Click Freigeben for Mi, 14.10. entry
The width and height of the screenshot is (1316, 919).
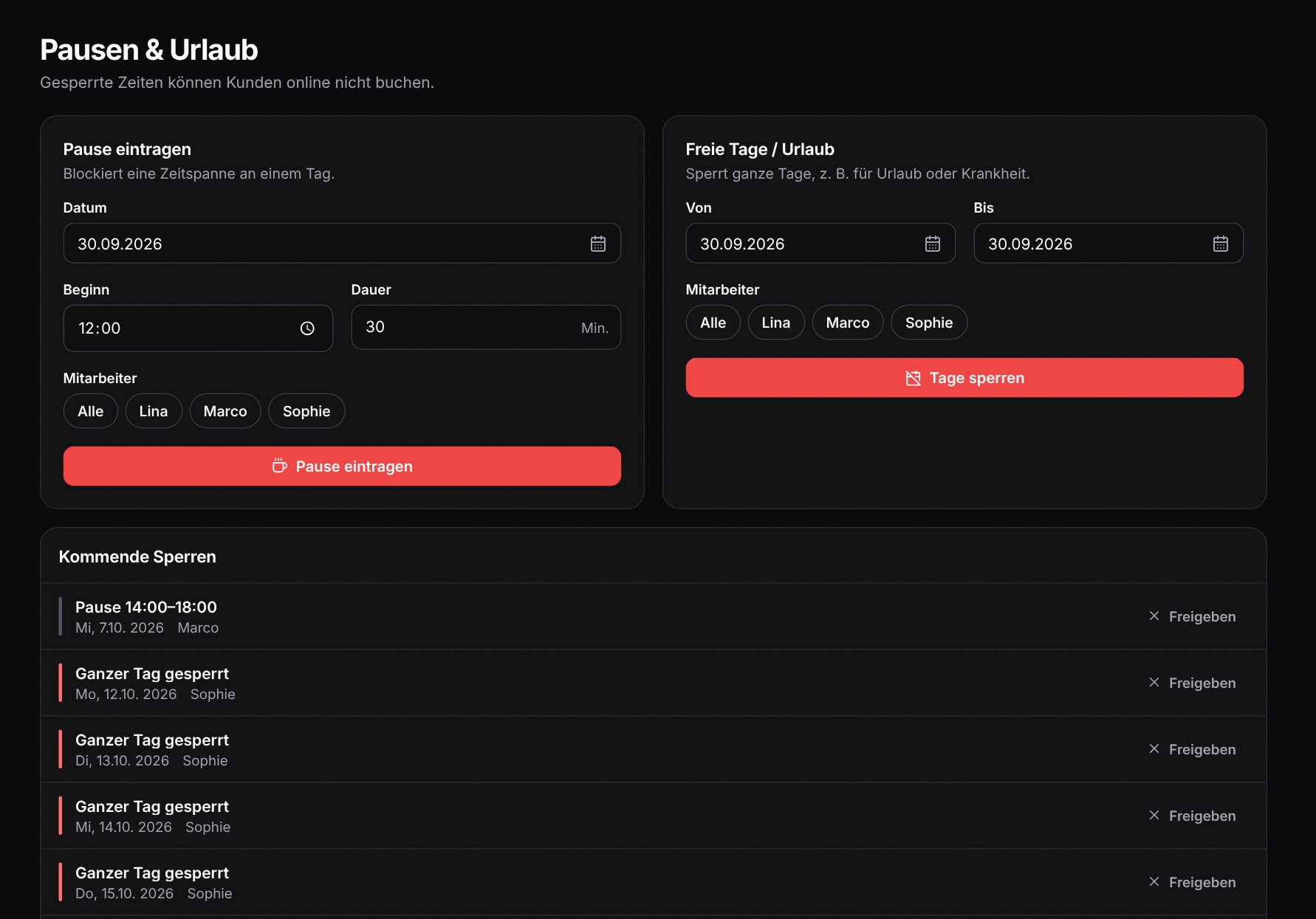(1191, 816)
